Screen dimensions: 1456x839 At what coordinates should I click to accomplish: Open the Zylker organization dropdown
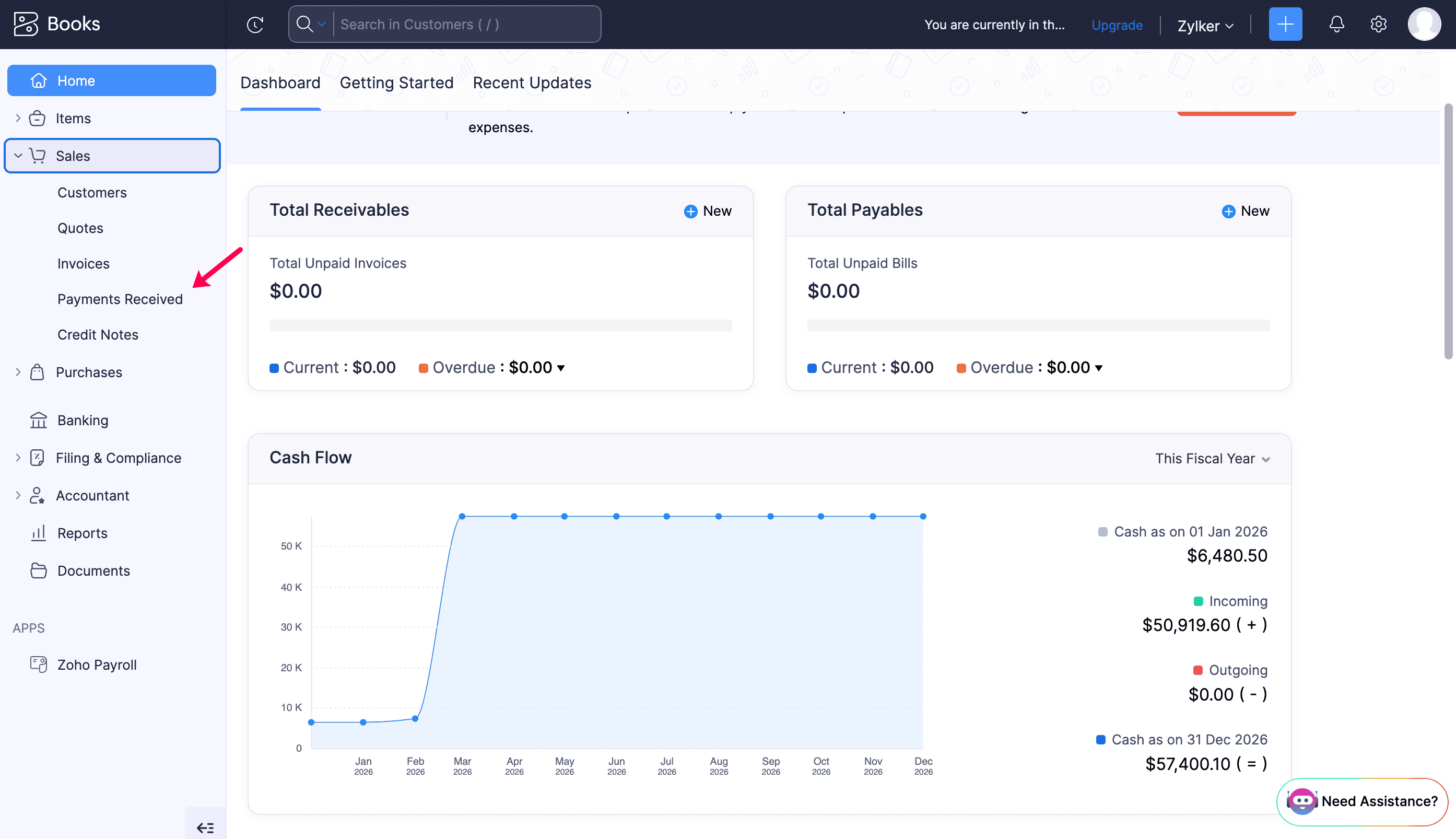pos(1205,26)
